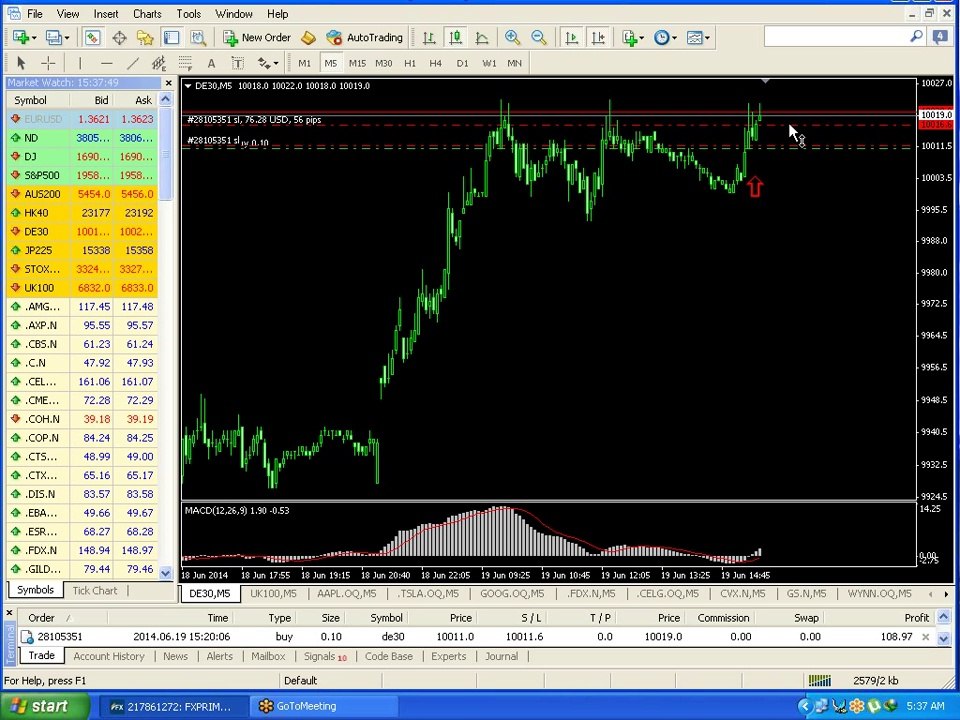Click the search input field

(836, 37)
